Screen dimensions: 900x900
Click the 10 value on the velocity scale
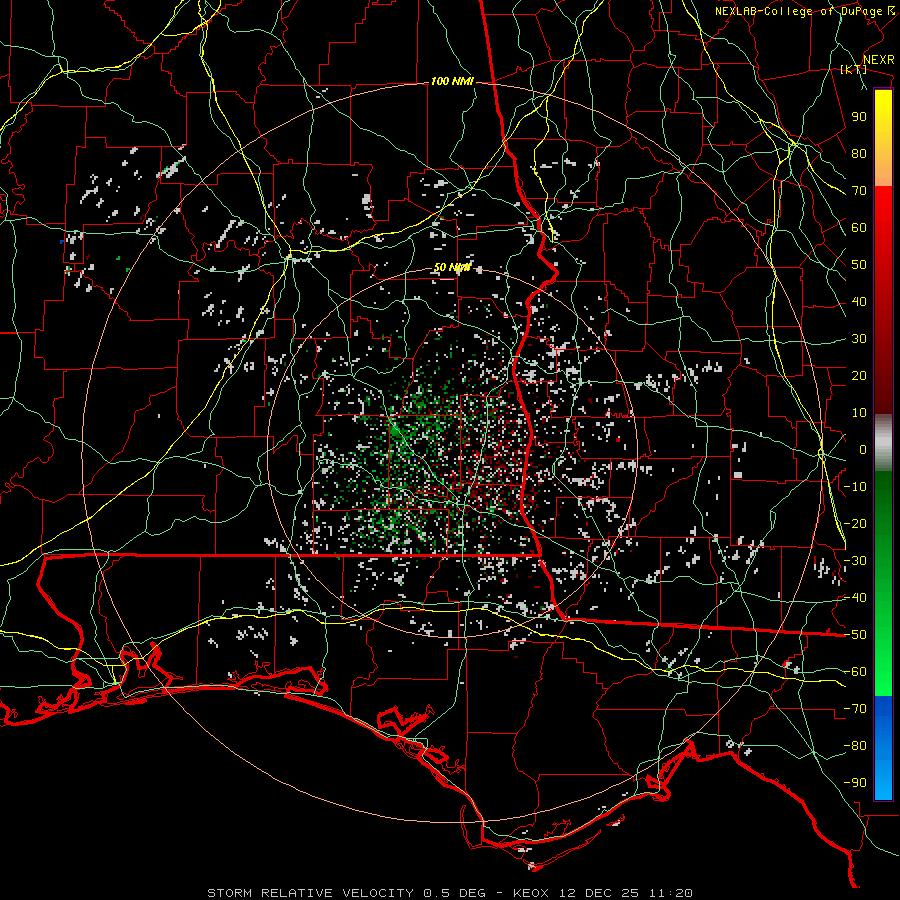point(859,413)
